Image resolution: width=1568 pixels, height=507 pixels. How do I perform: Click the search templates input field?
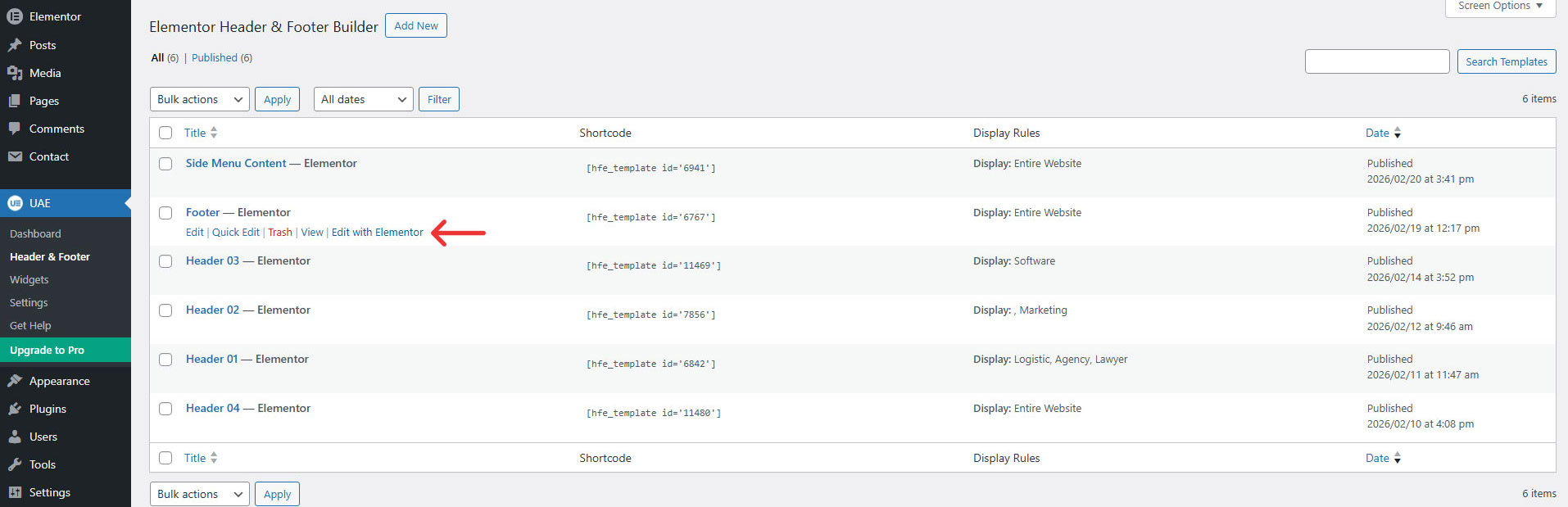tap(1376, 61)
